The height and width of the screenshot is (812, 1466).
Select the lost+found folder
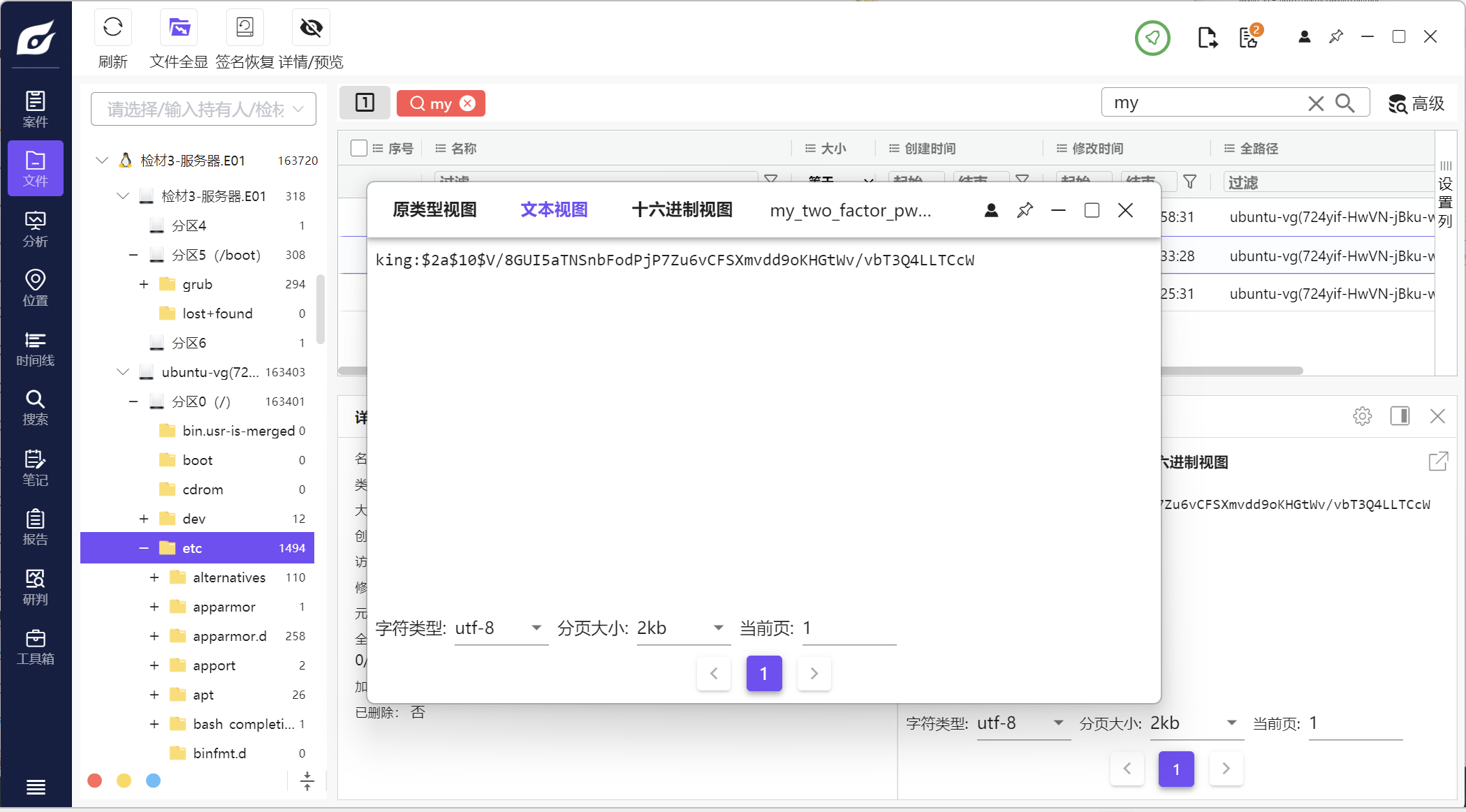pos(217,313)
